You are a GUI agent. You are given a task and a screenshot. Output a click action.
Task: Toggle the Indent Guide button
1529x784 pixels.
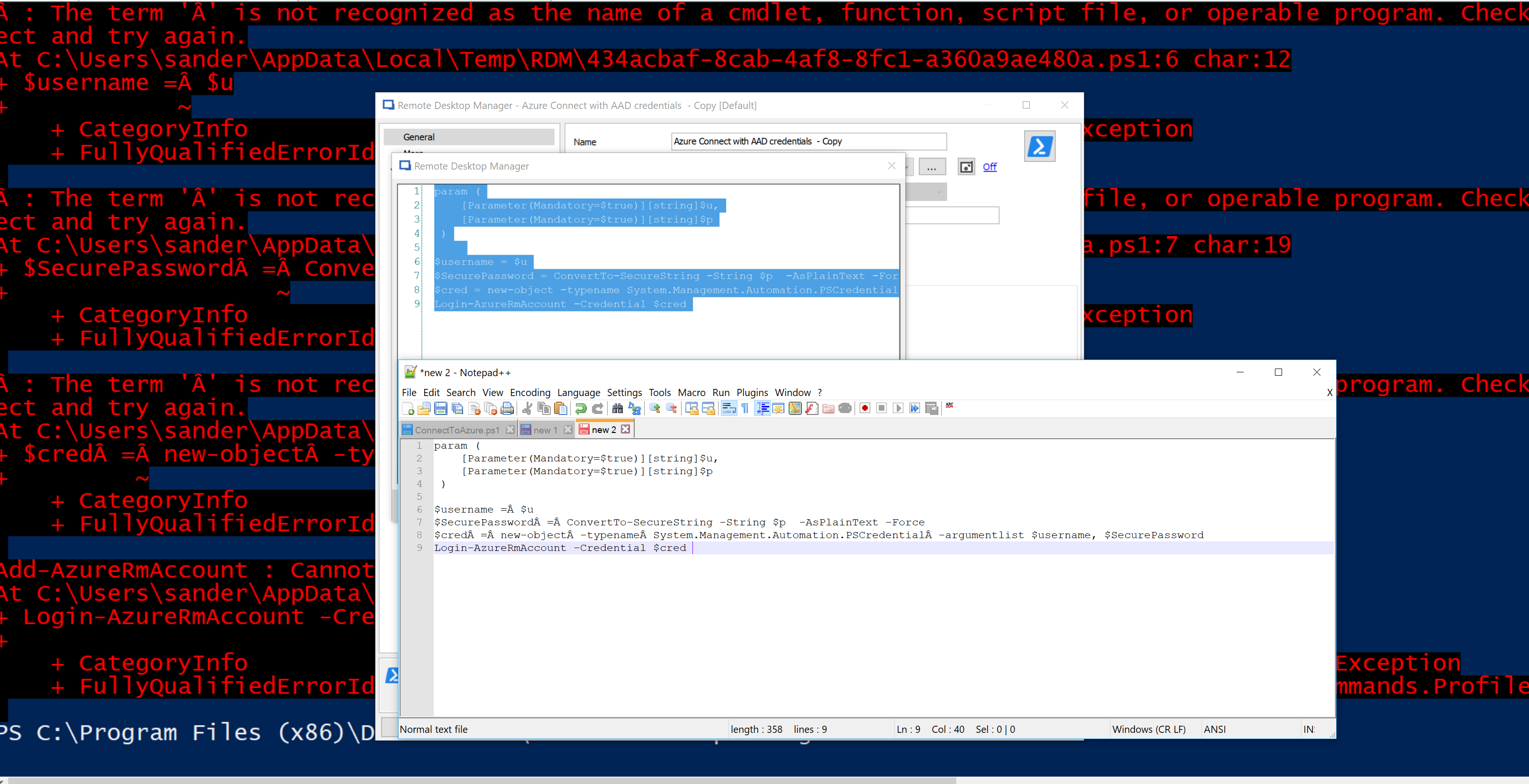762,408
